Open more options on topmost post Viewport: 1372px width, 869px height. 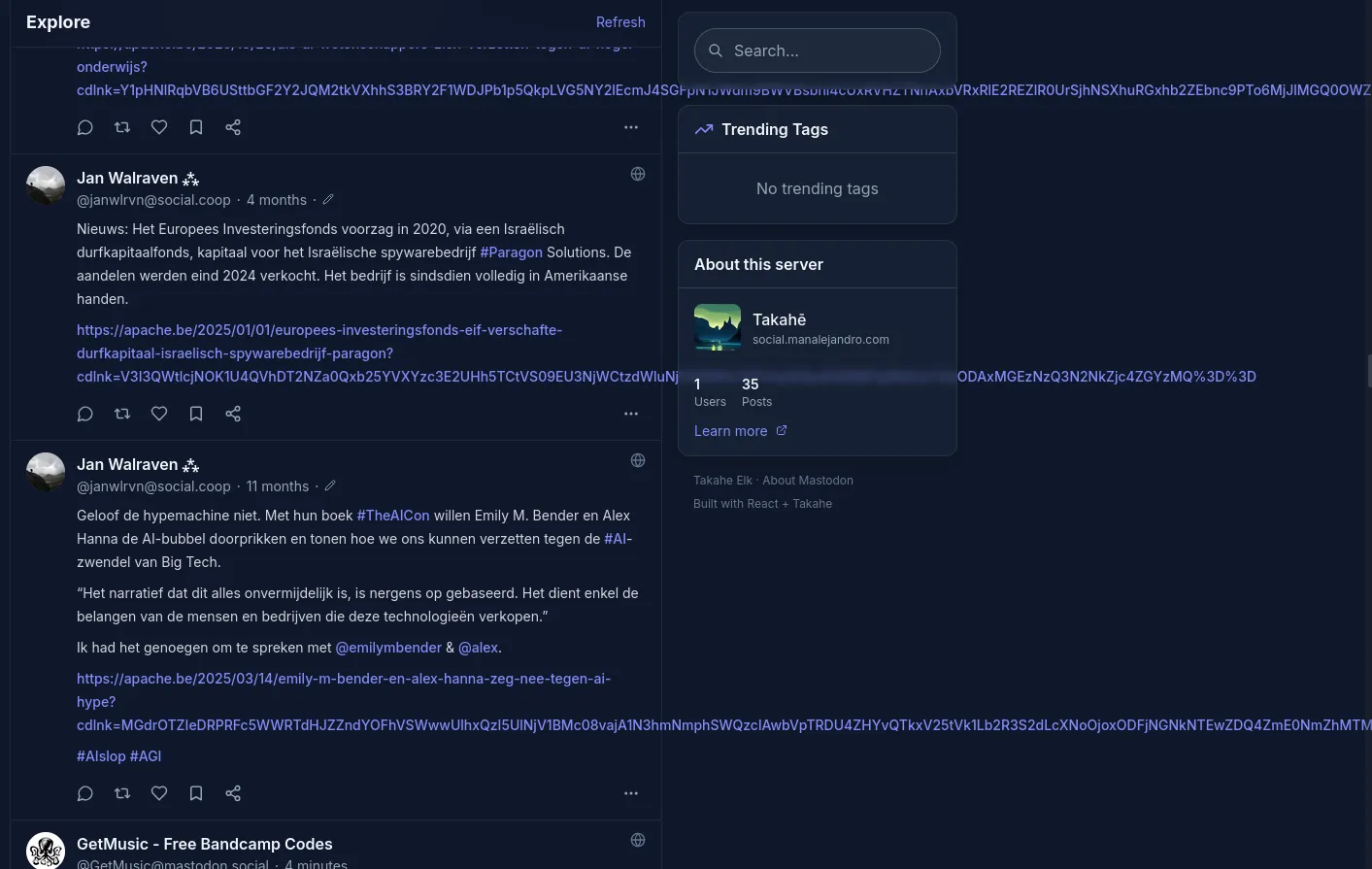click(x=631, y=127)
